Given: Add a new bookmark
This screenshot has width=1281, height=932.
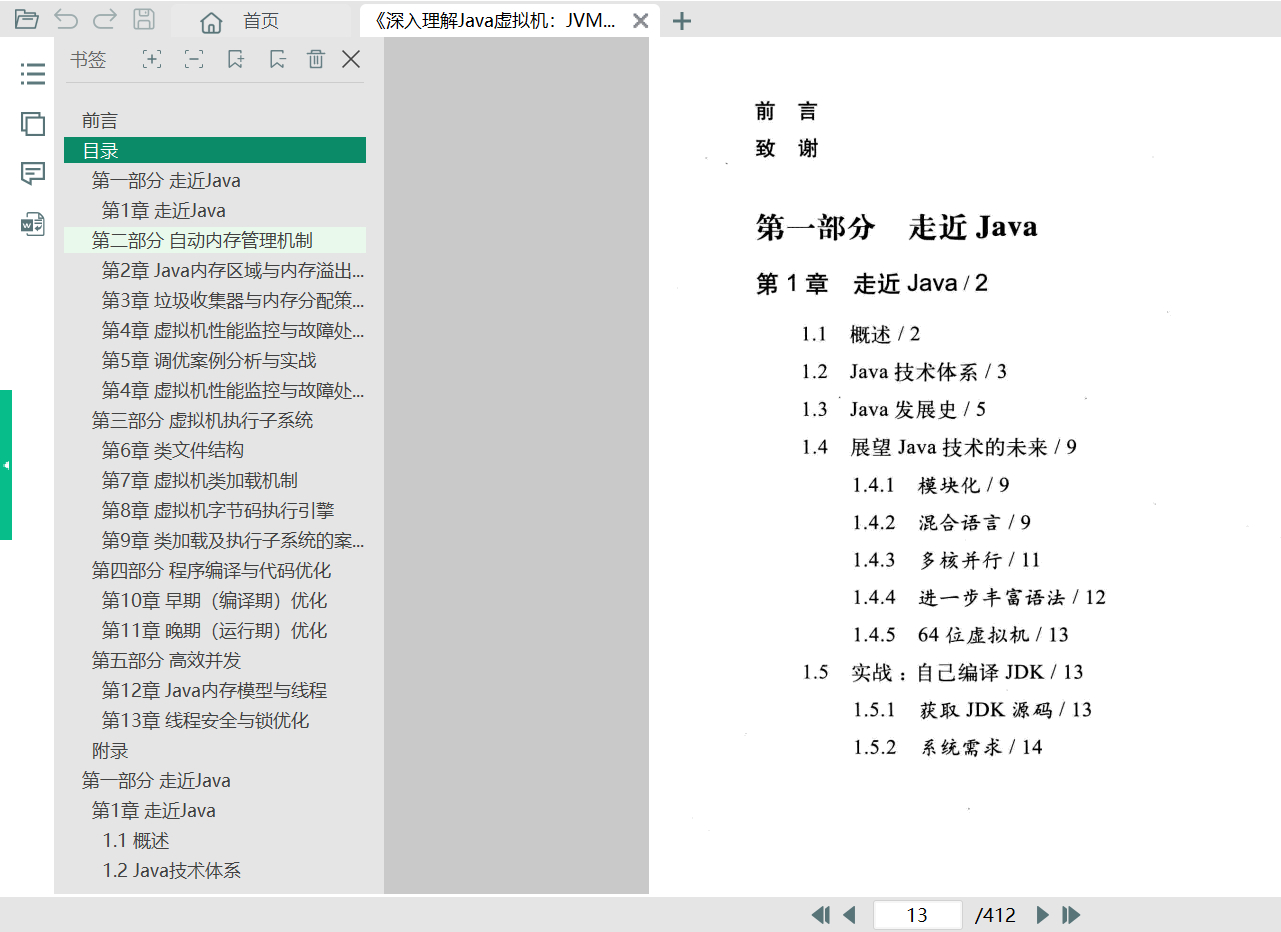Looking at the screenshot, I should point(235,59).
